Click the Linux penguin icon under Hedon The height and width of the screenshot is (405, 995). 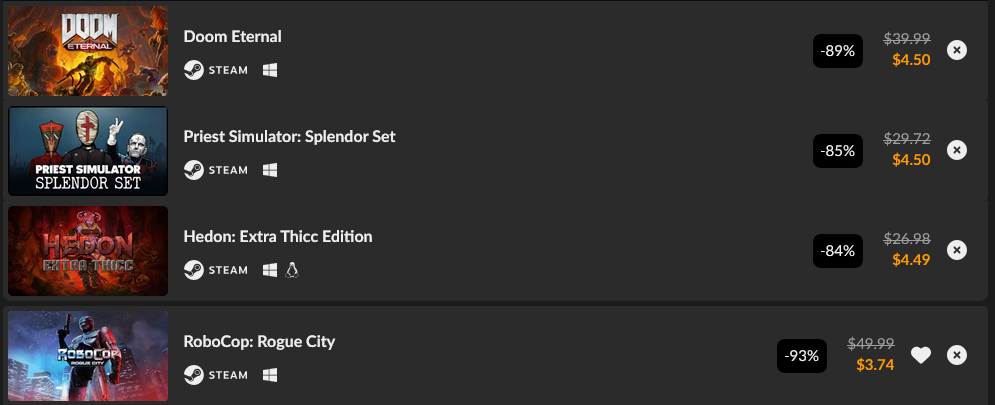tap(292, 270)
